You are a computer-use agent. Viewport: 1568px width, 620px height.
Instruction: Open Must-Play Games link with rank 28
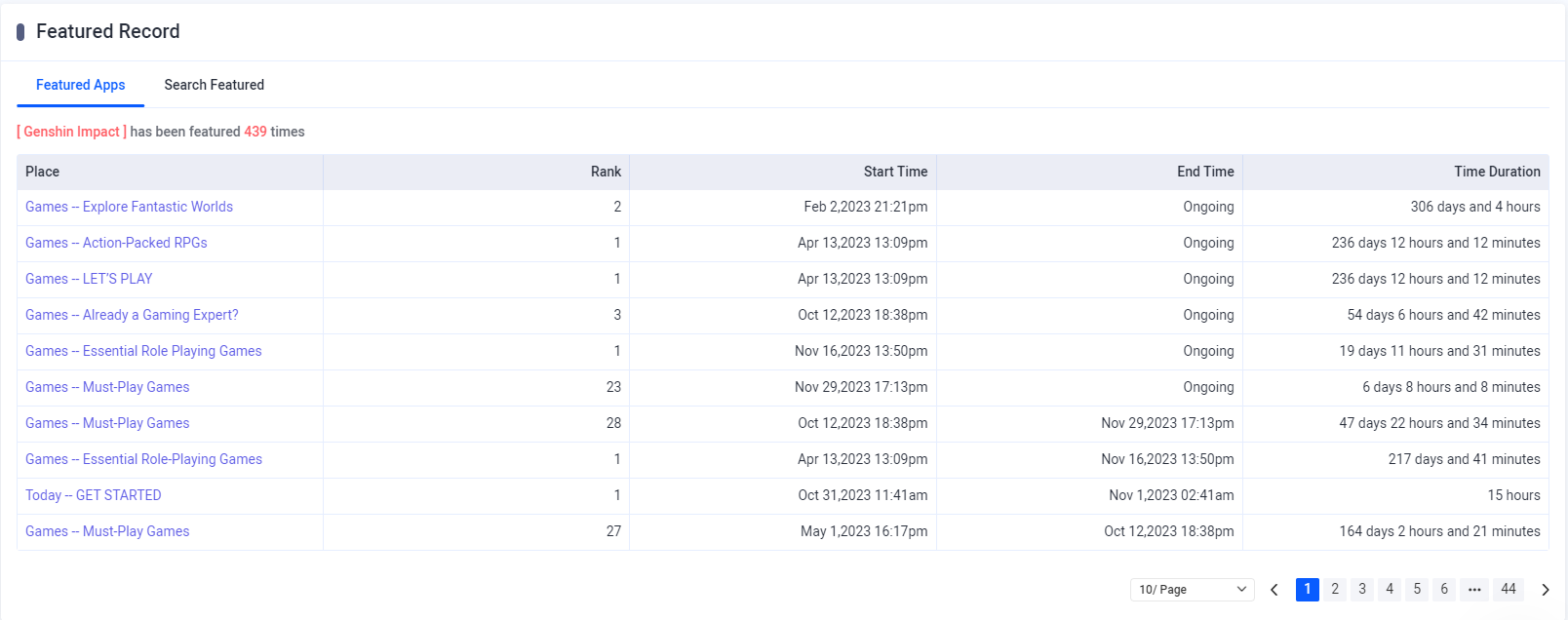(107, 423)
